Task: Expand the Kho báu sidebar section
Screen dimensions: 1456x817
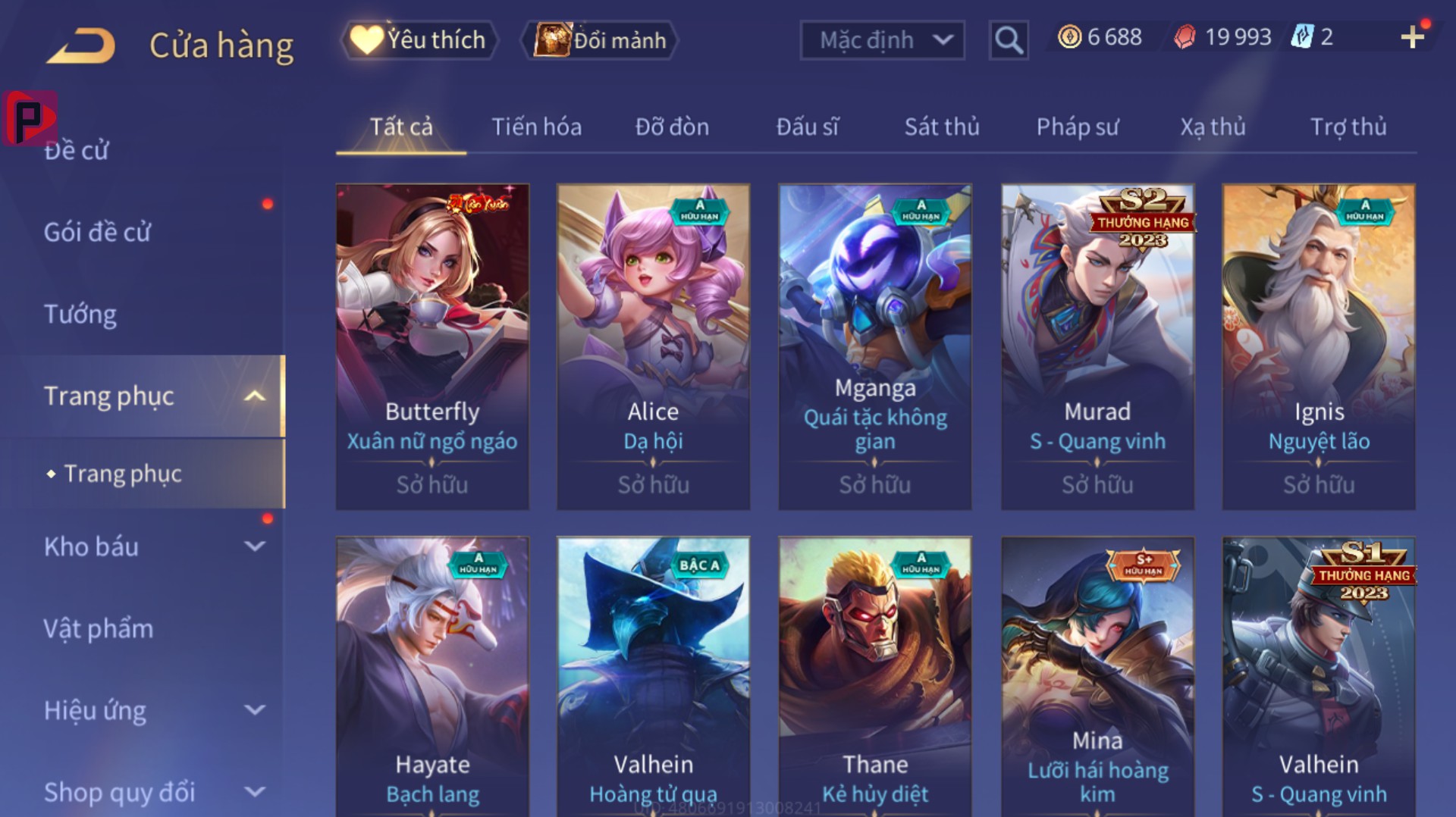Action: 256,546
